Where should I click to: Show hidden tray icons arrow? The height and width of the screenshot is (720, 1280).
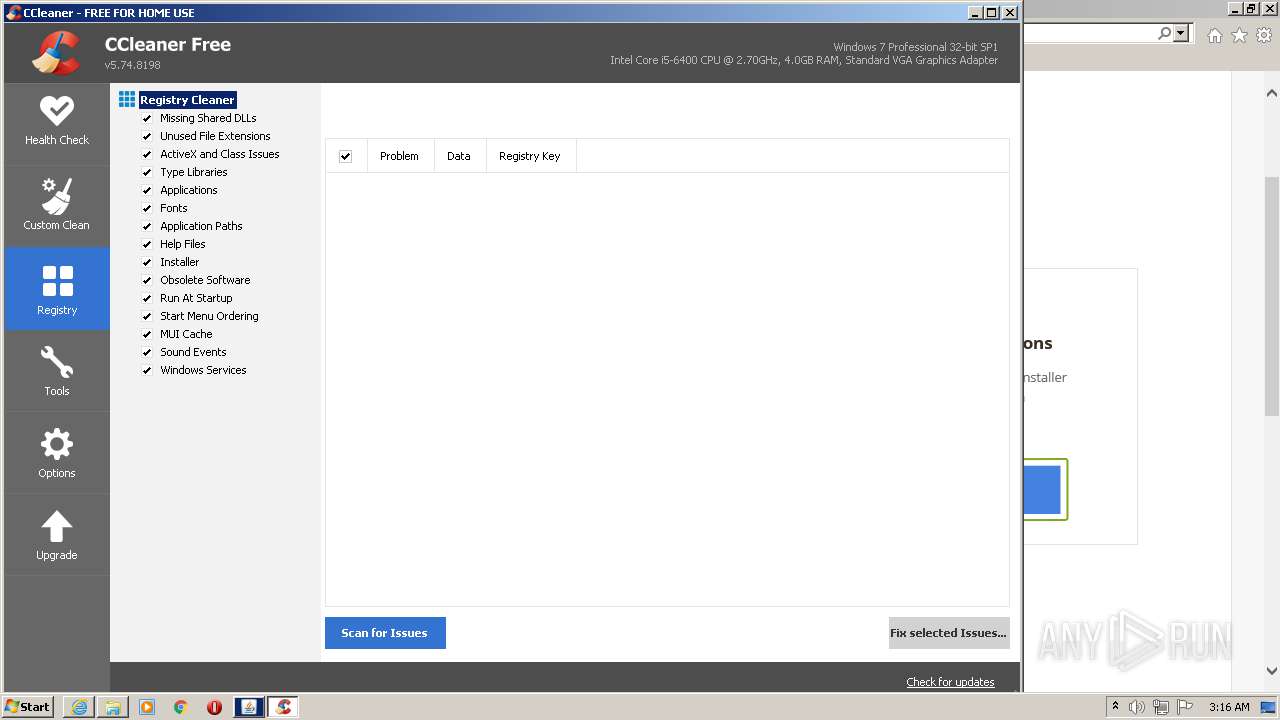[x=1115, y=707]
